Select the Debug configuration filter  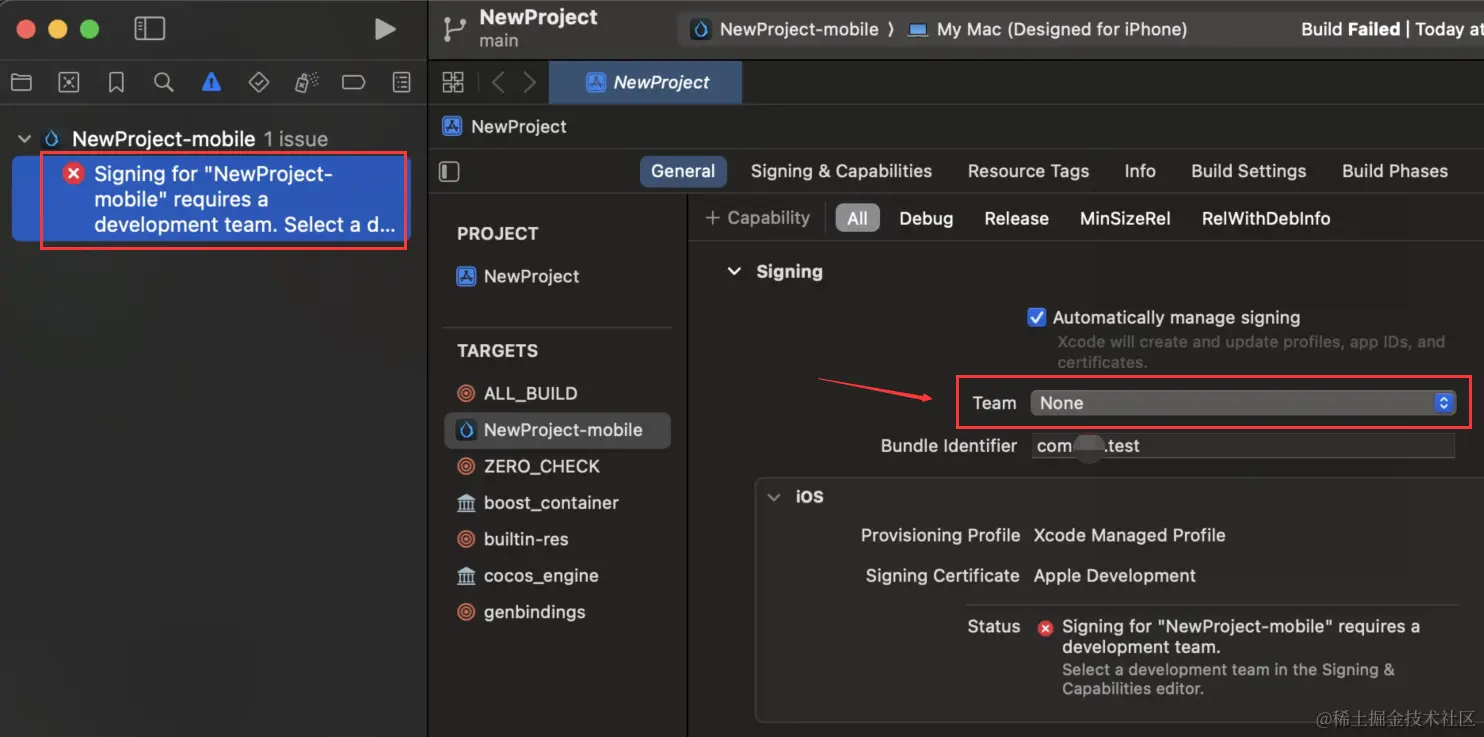925,218
